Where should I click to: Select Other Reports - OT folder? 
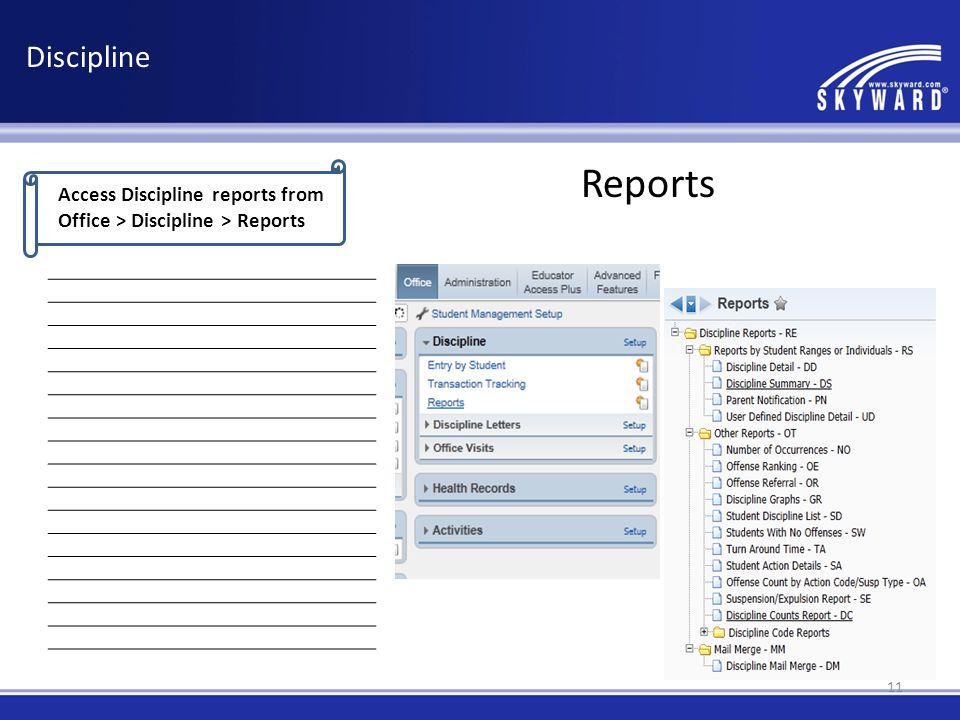pyautogui.click(x=754, y=433)
